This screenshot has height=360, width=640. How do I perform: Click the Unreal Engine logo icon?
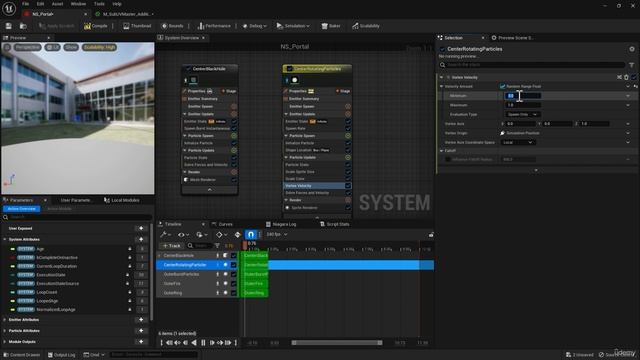coord(9,9)
